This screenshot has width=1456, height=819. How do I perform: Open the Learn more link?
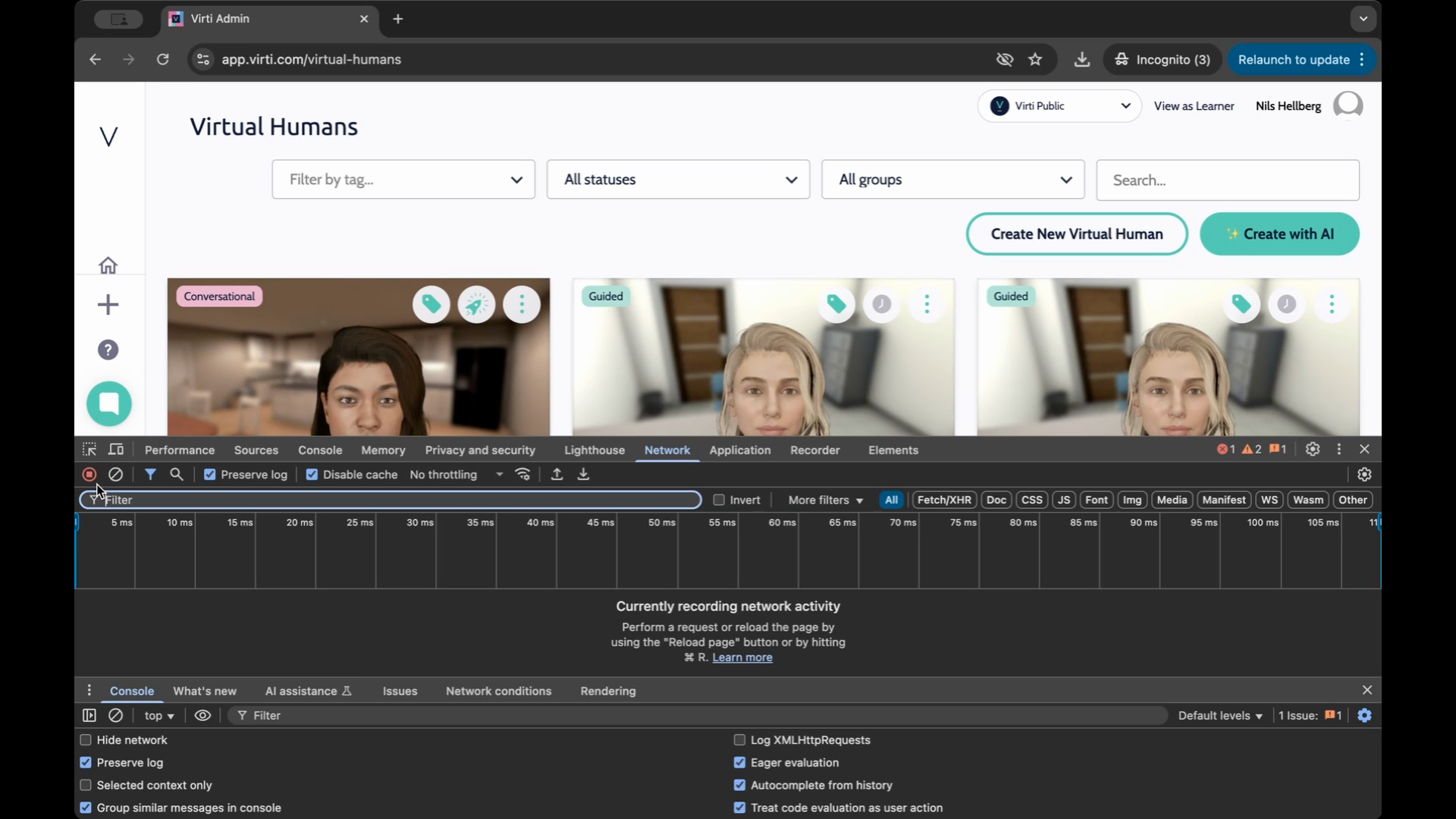coord(742,657)
